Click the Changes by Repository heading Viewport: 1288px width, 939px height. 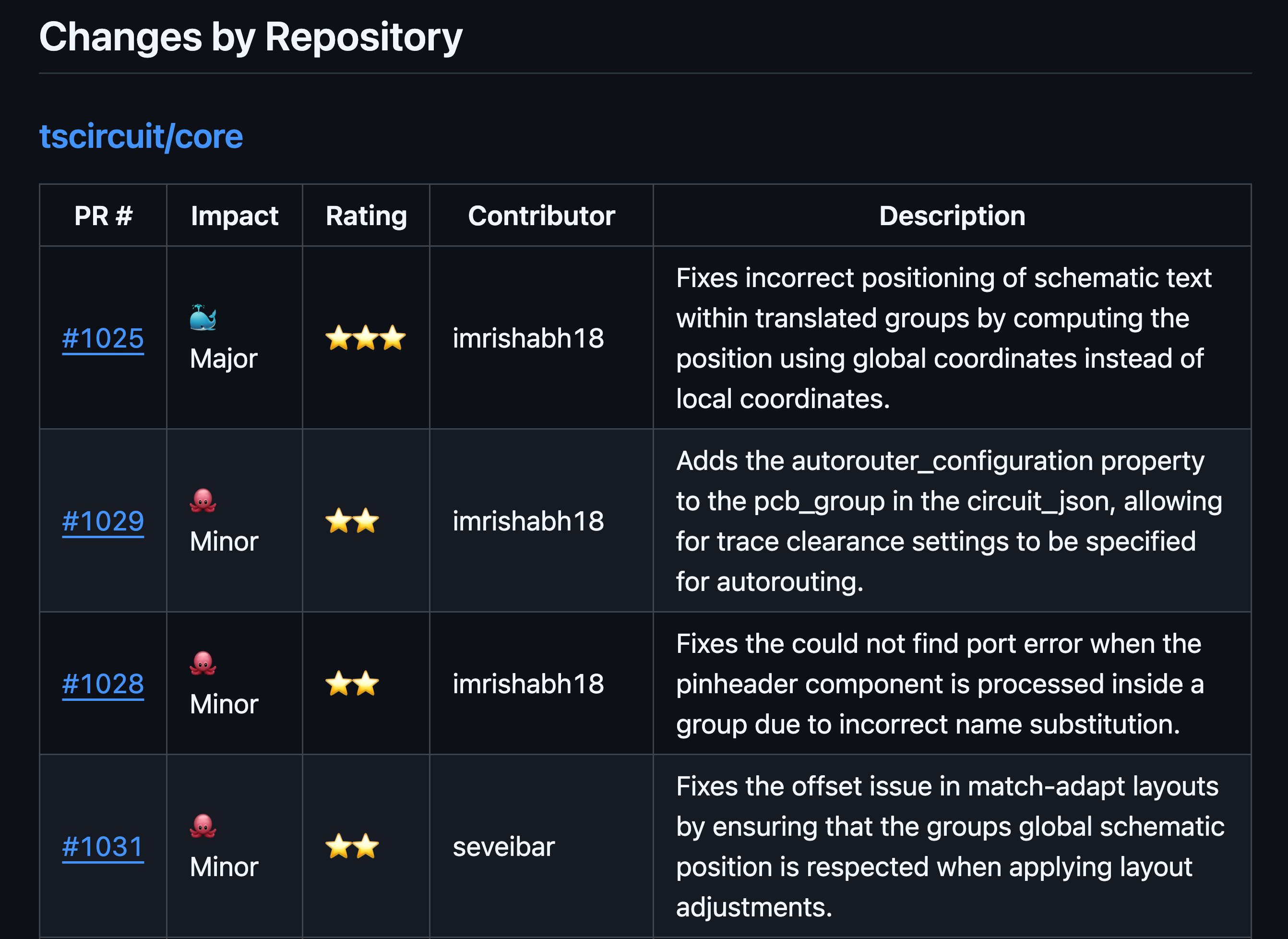[x=250, y=37]
